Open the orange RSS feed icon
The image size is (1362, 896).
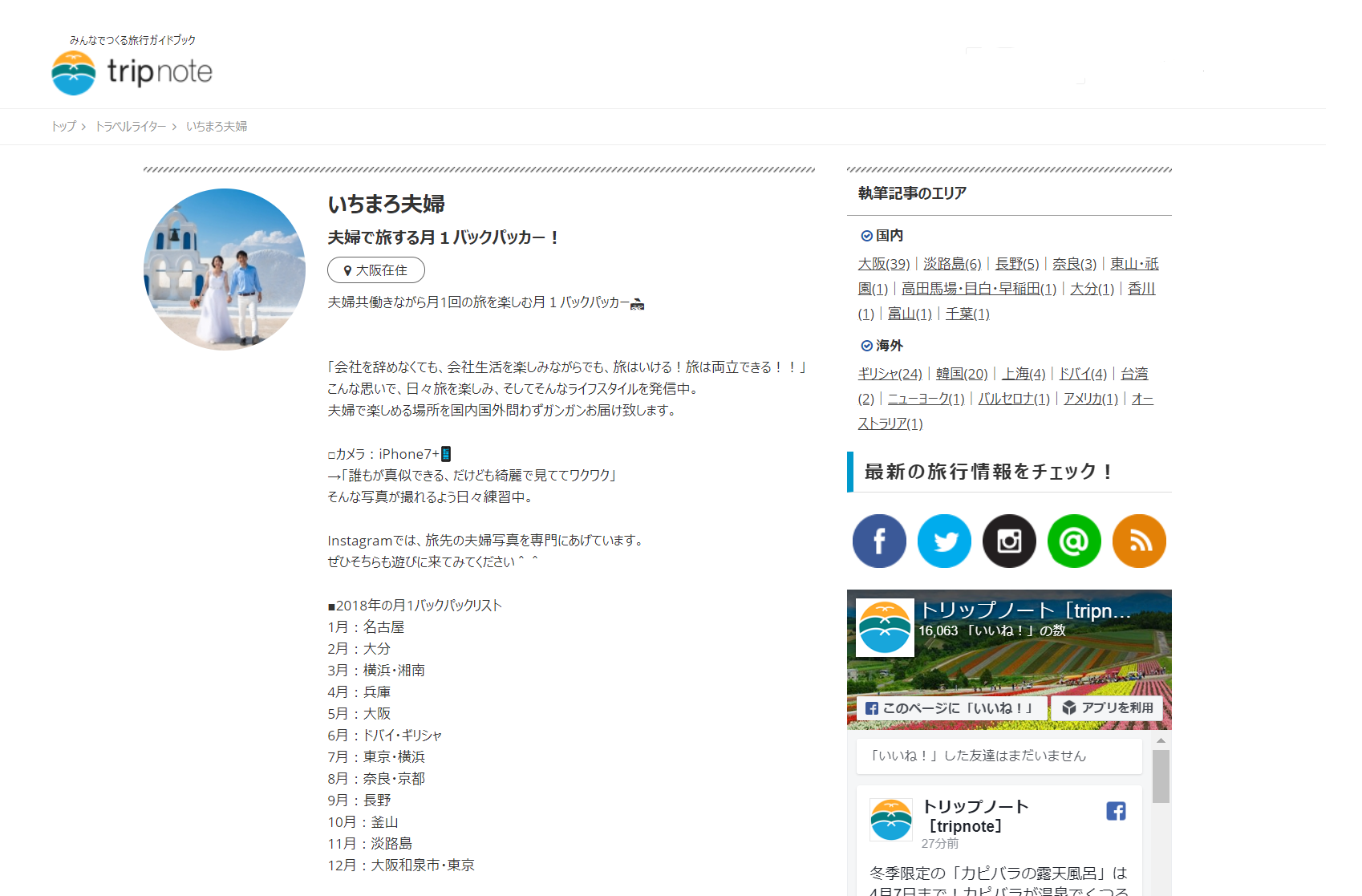[1139, 541]
